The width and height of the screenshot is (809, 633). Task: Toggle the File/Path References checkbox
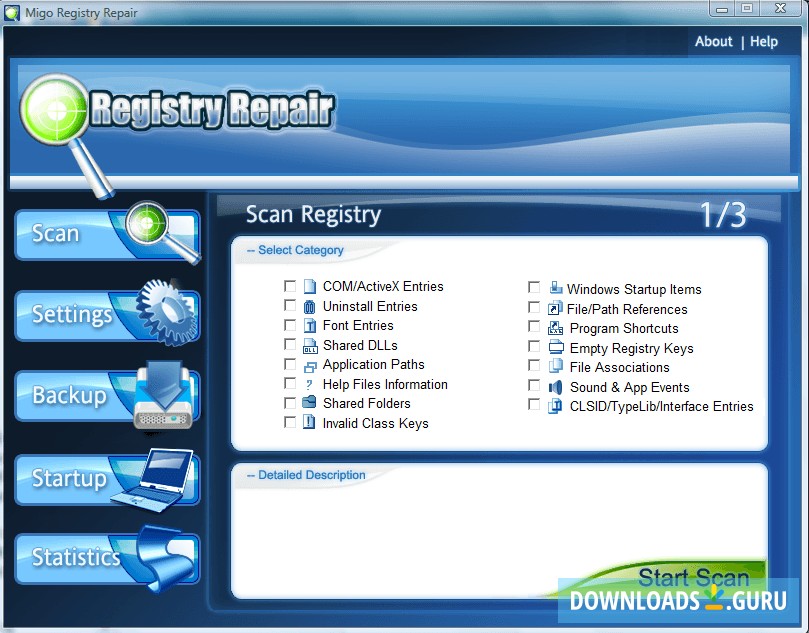click(x=534, y=307)
